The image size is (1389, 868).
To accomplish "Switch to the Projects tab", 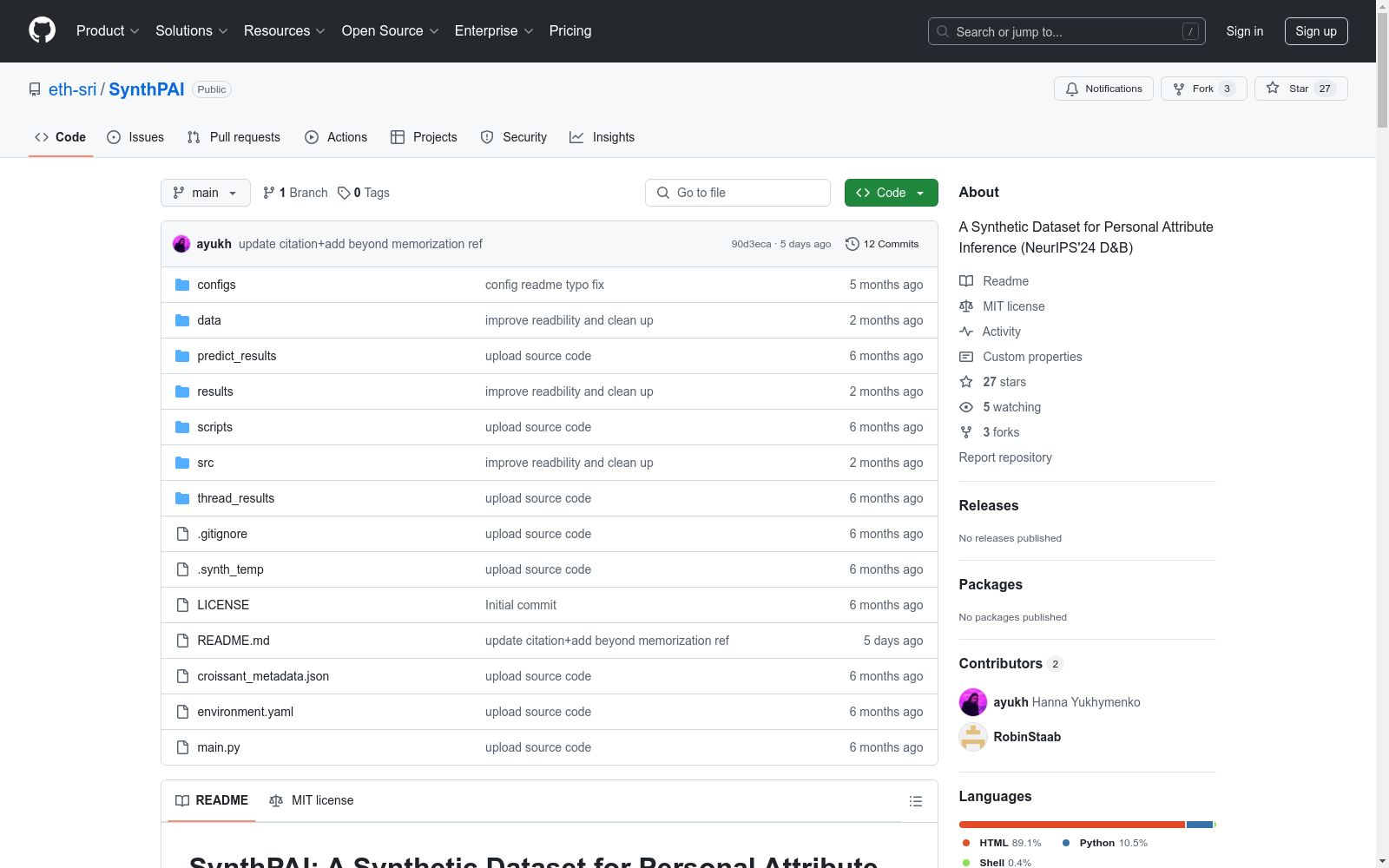I will point(424,137).
